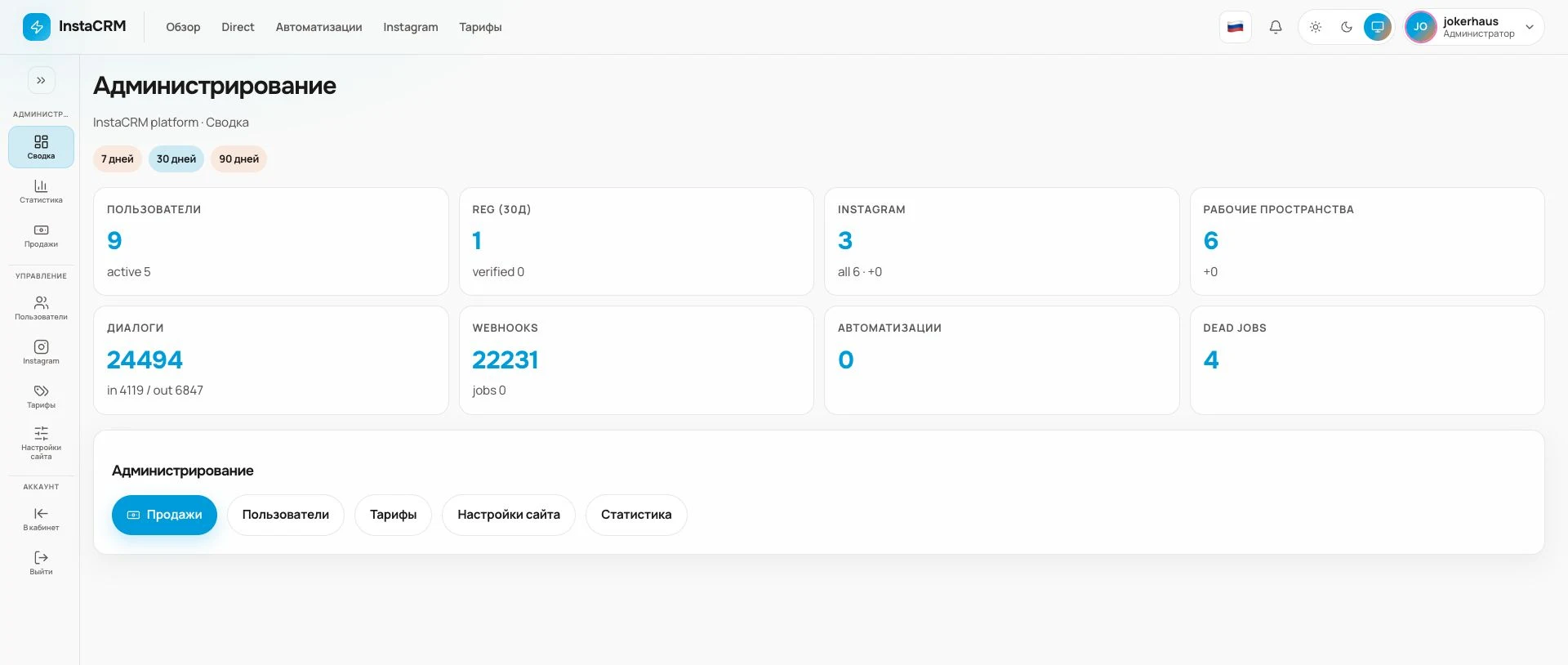Click the Статистика pill button
The image size is (1568, 665).
coord(636,515)
